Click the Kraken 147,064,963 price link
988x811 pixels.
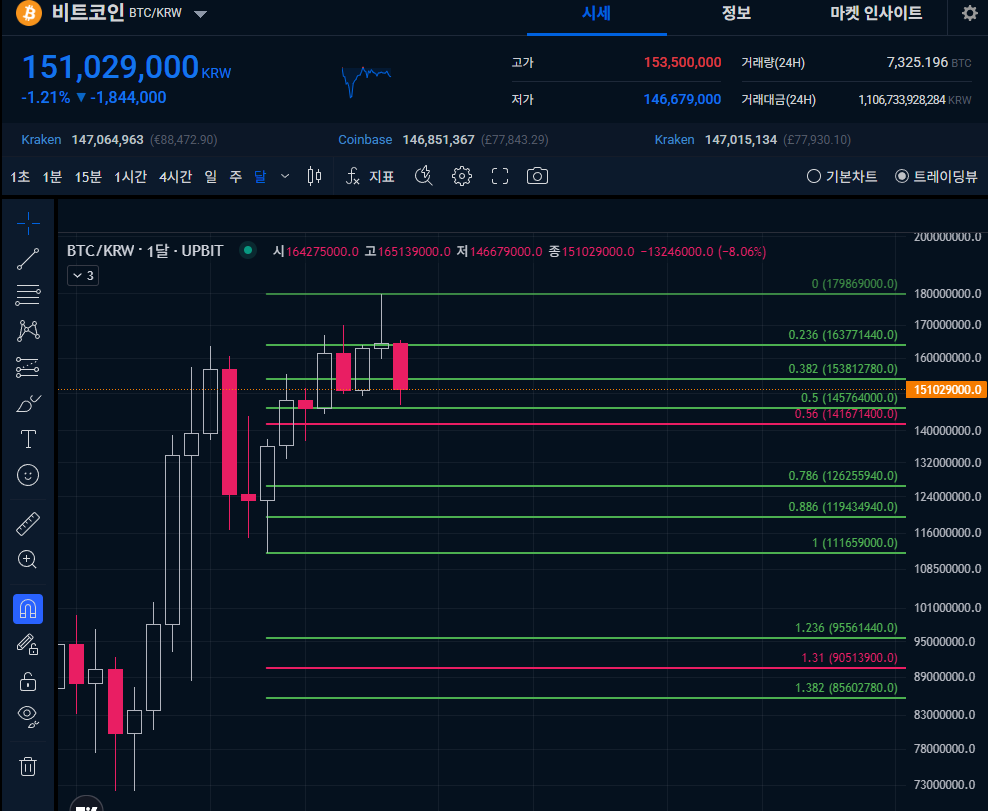(x=119, y=139)
